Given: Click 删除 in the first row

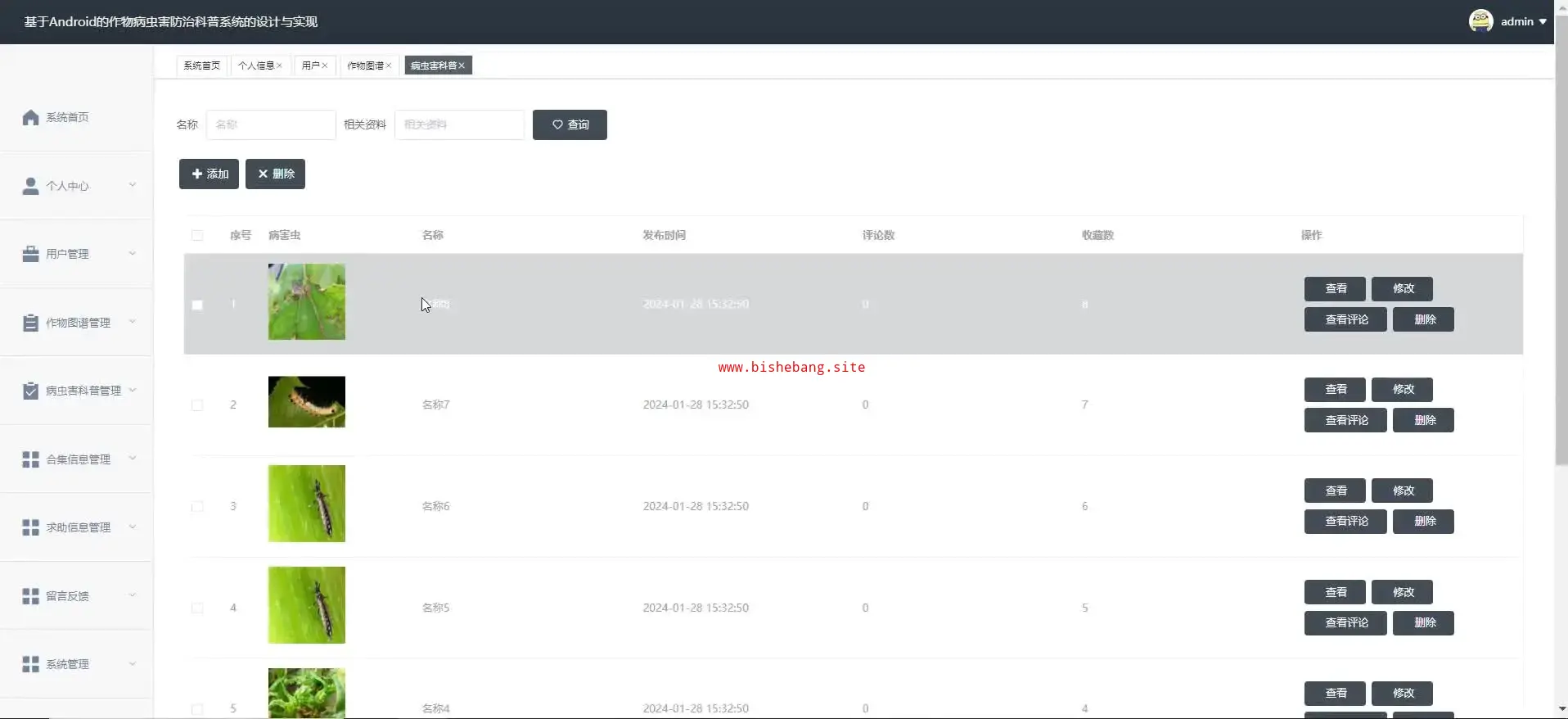Looking at the screenshot, I should click(1424, 319).
